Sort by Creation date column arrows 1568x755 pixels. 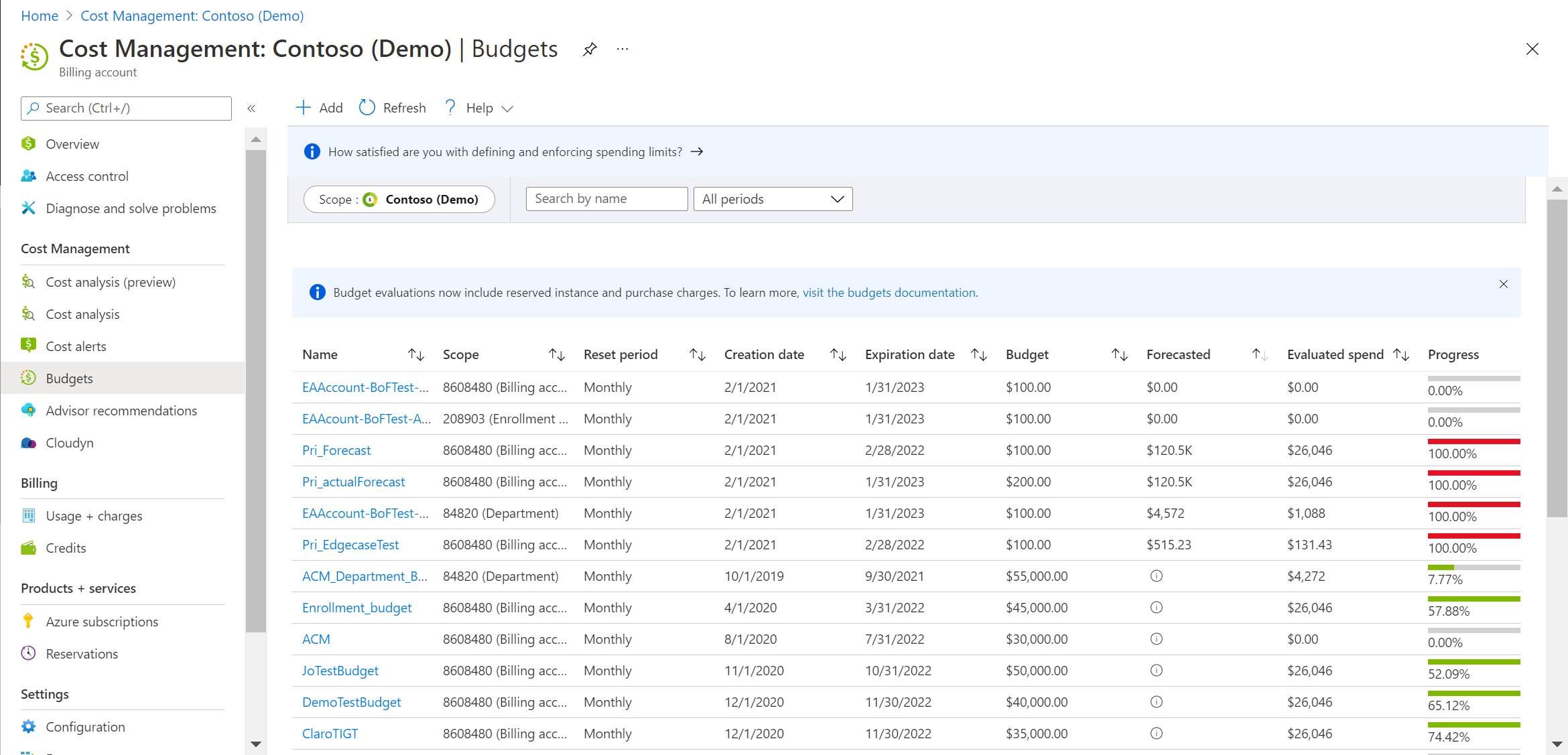click(838, 354)
